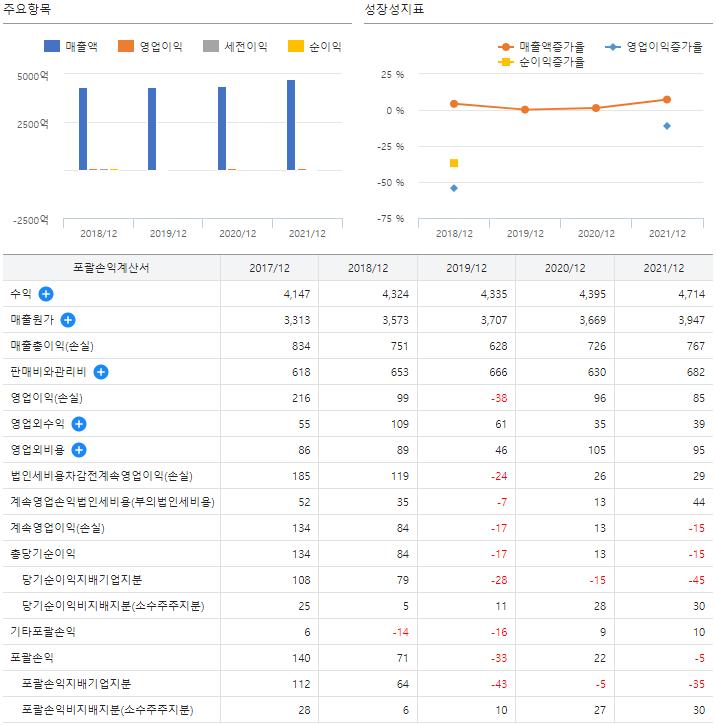Click 2018/12 매출액증가율 orange data point
The image size is (716, 725).
[454, 104]
